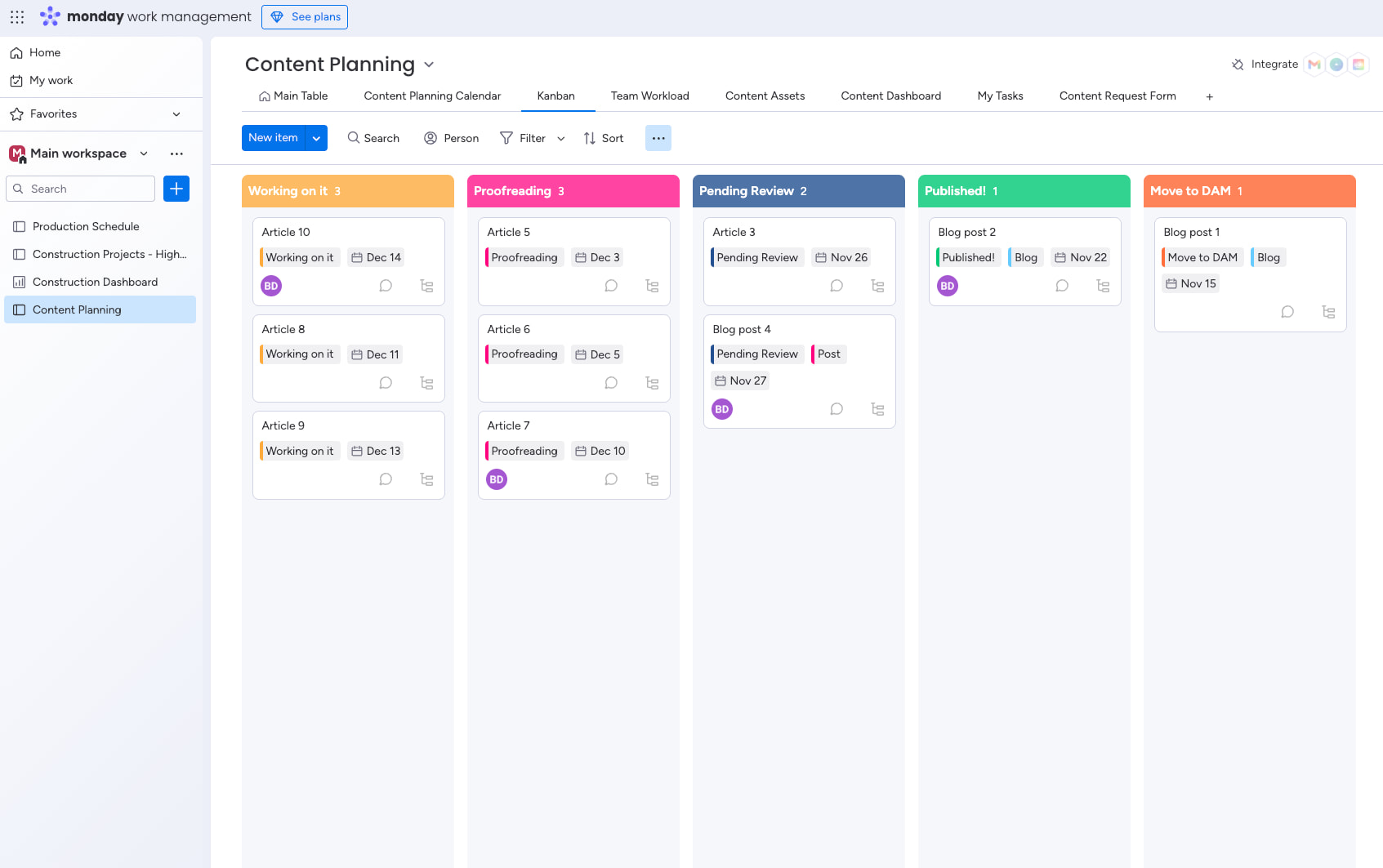
Task: Open the Gmail integration icon
Action: 1314,65
